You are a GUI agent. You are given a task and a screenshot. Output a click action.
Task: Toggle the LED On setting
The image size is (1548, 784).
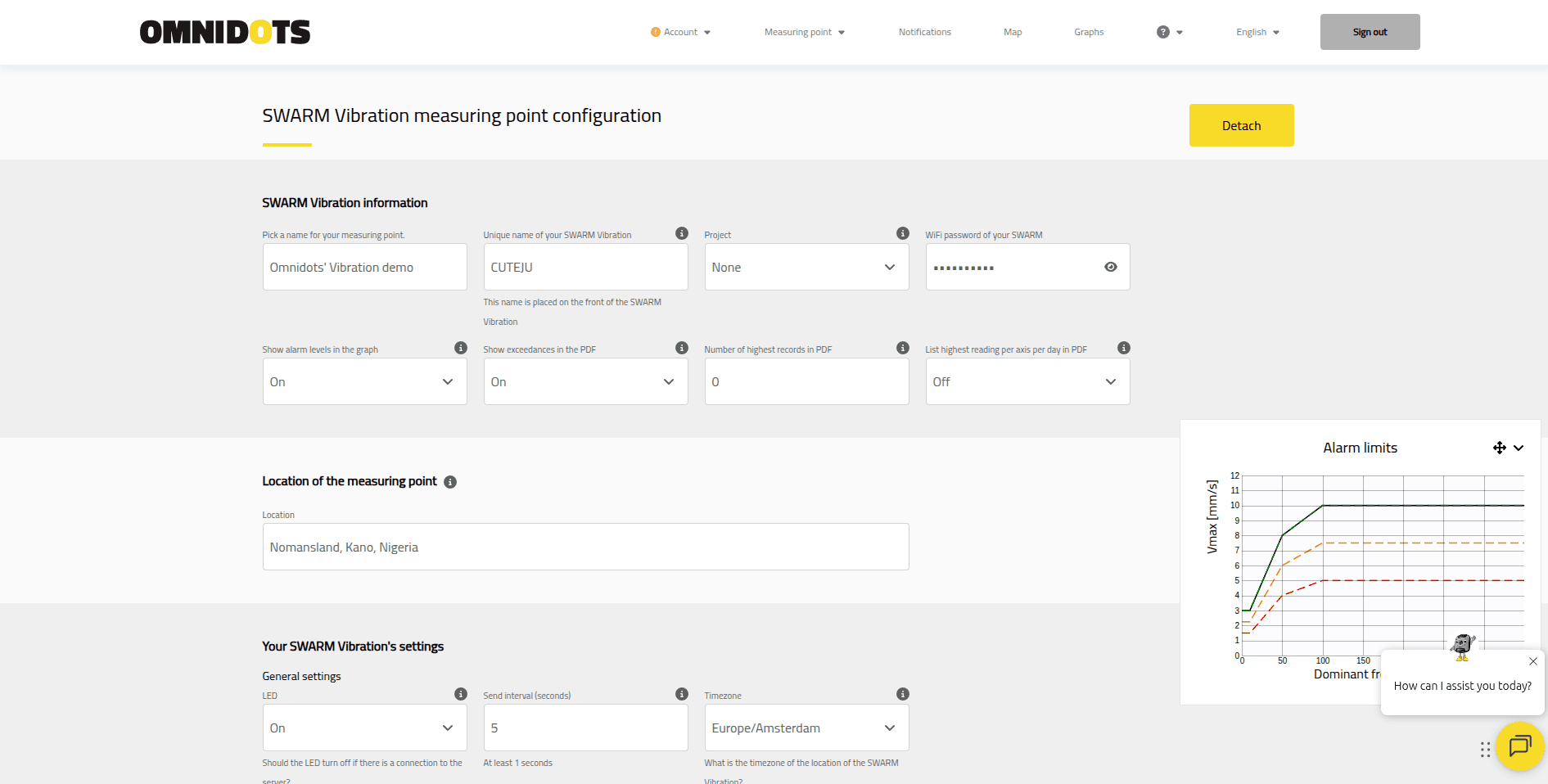pos(364,728)
